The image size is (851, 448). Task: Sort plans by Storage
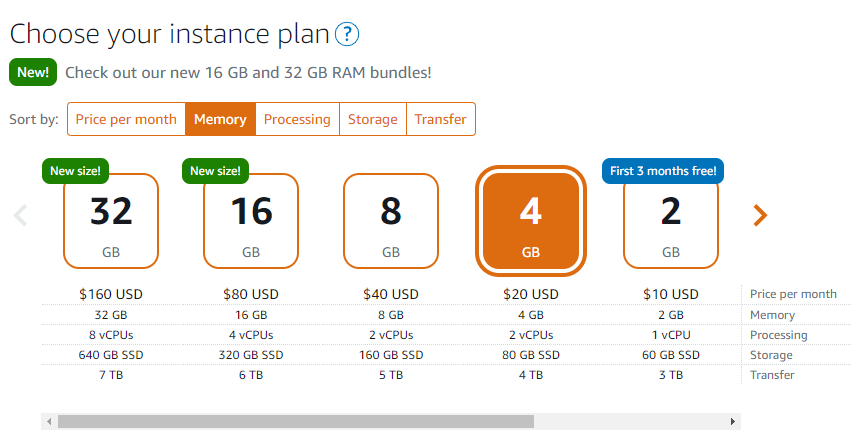click(x=372, y=119)
